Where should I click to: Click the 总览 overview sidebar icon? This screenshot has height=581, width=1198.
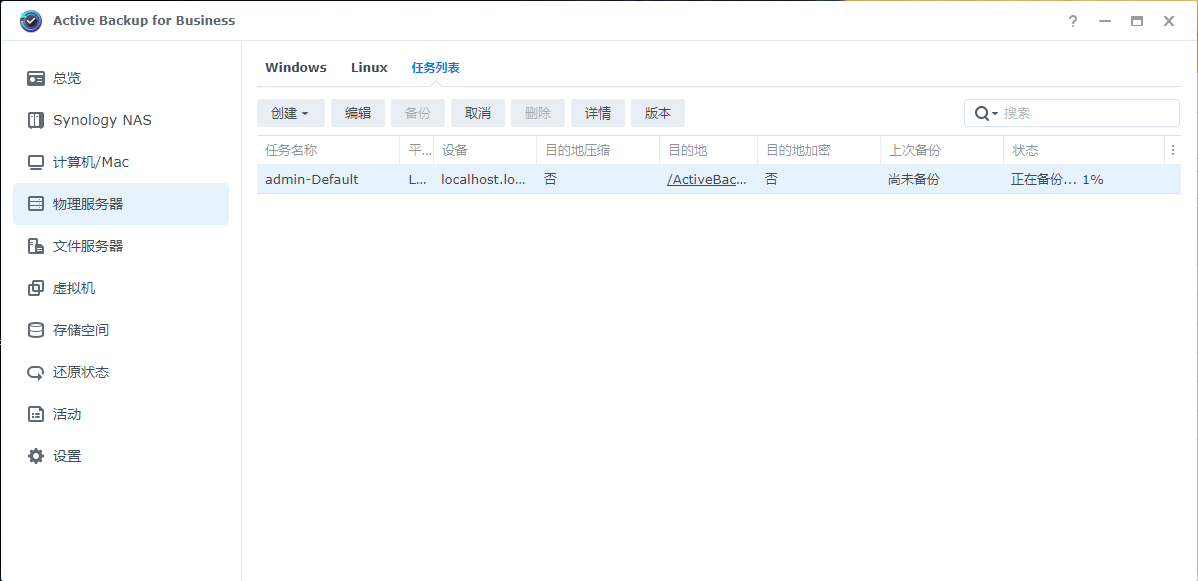tap(36, 78)
